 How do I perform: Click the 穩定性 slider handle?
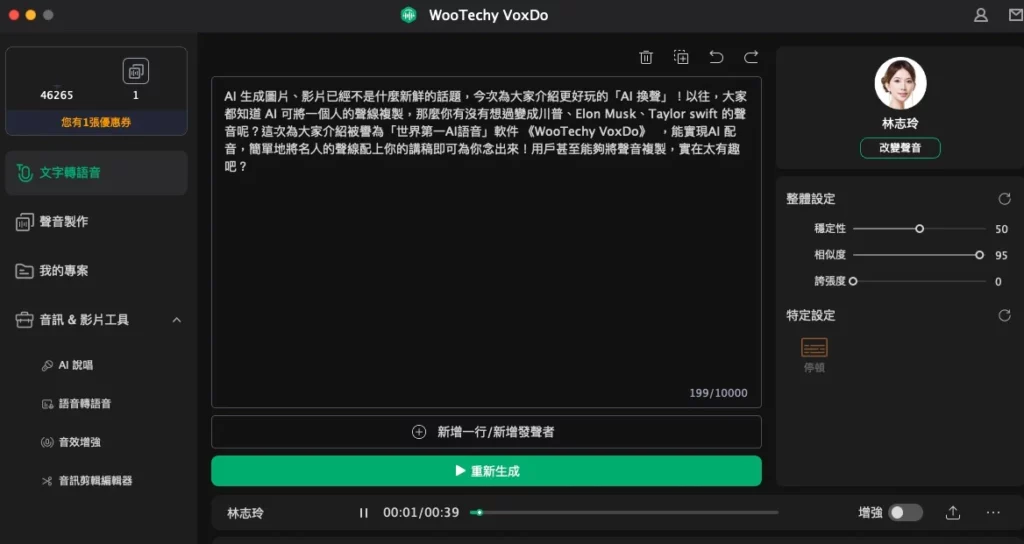[919, 229]
